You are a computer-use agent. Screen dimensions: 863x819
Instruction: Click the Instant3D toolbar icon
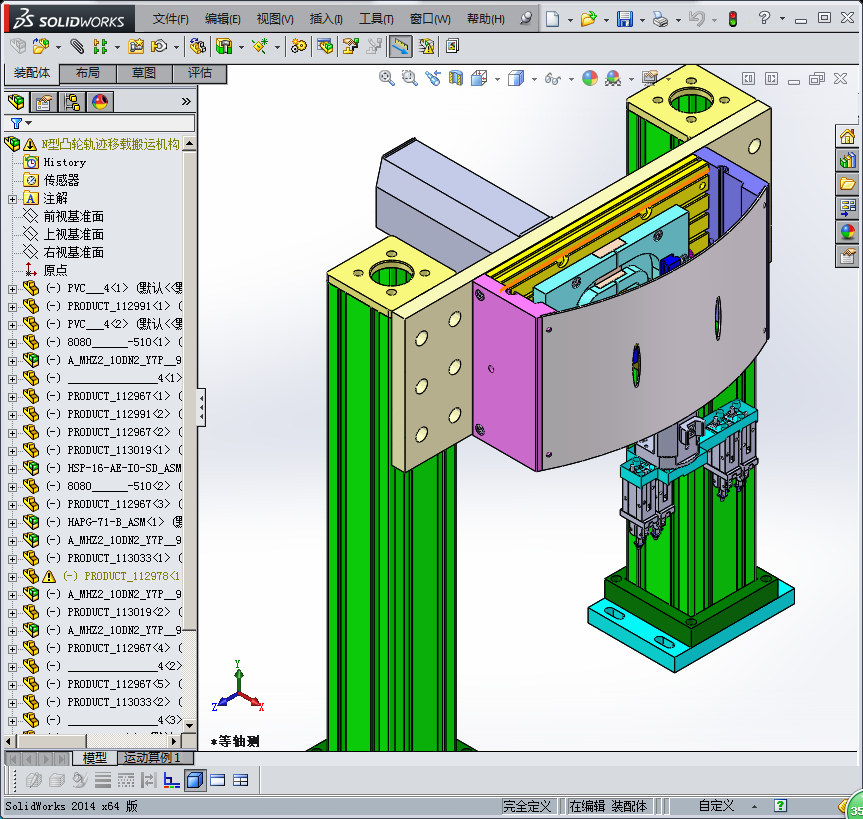click(401, 46)
